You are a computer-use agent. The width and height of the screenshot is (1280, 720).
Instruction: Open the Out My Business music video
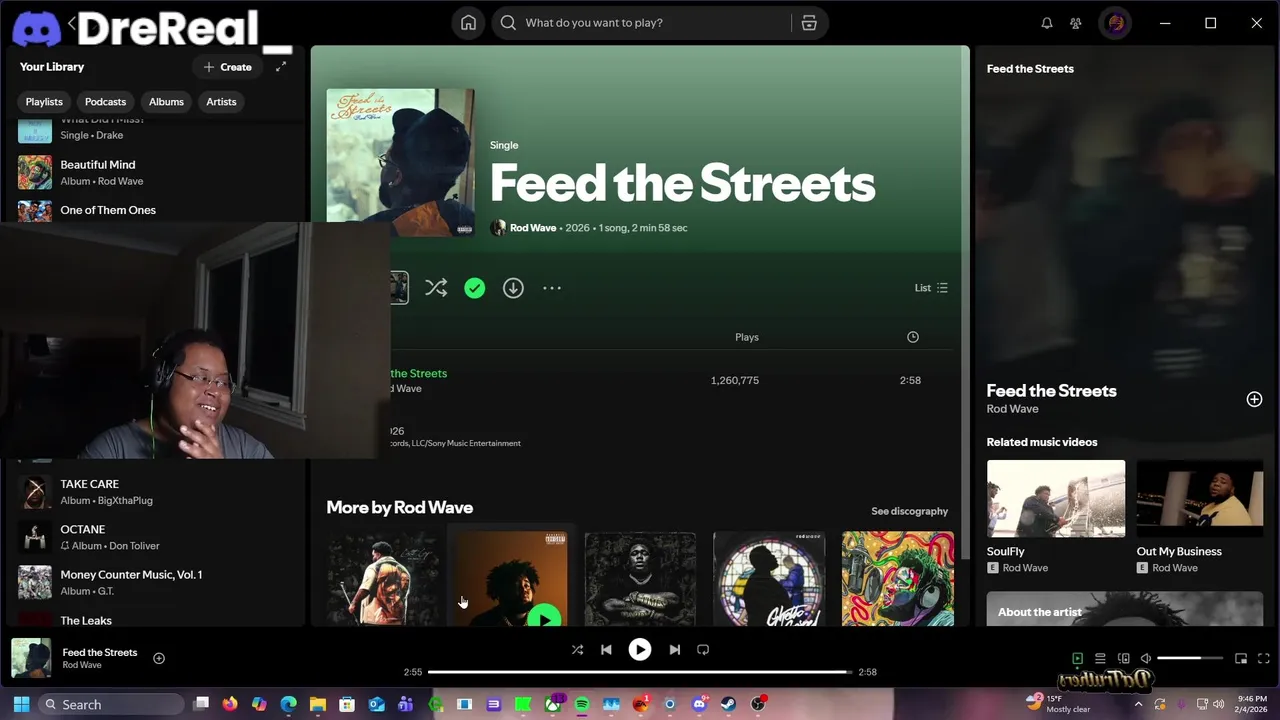pyautogui.click(x=1200, y=498)
